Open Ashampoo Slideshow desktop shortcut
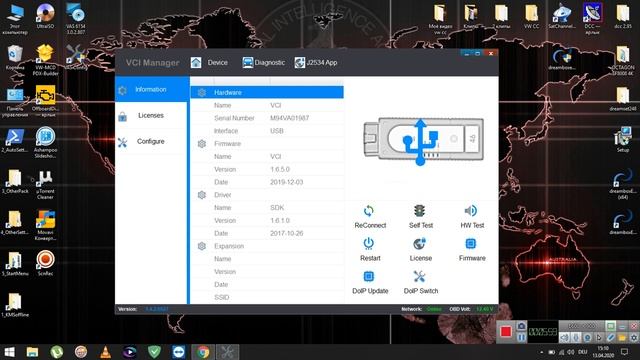The image size is (640, 360). [45, 142]
